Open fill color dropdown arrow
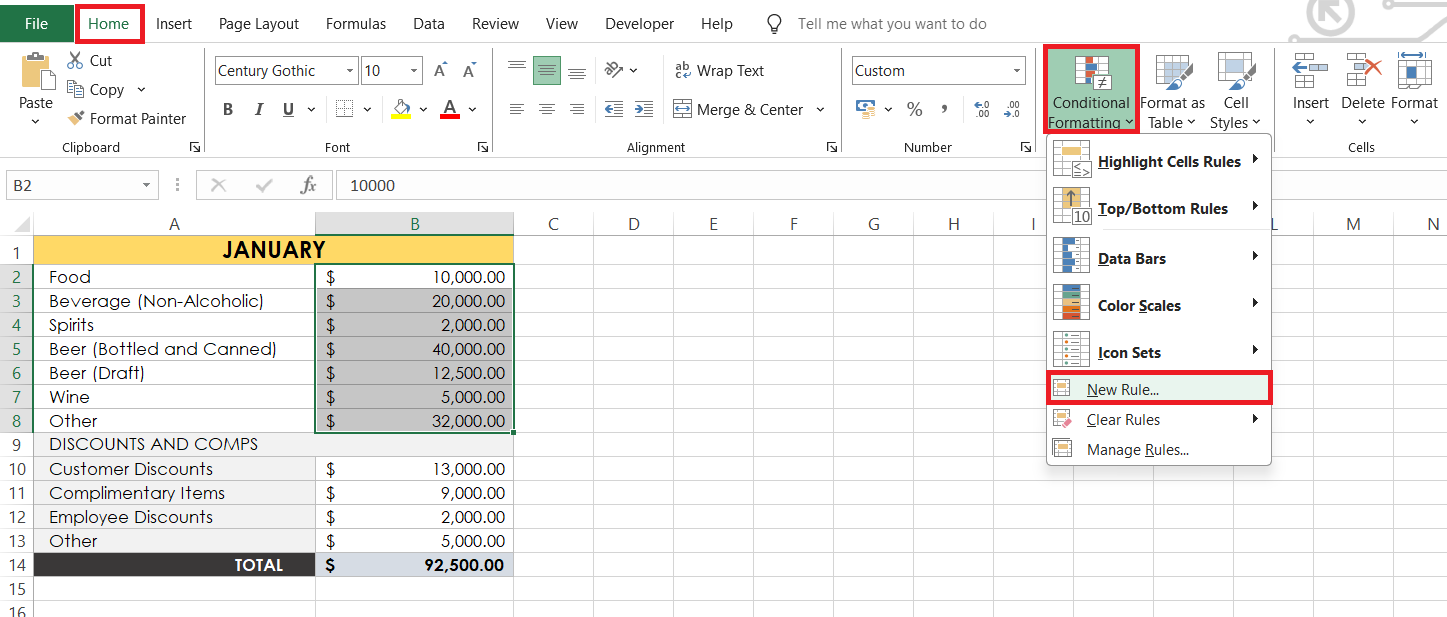 click(423, 109)
